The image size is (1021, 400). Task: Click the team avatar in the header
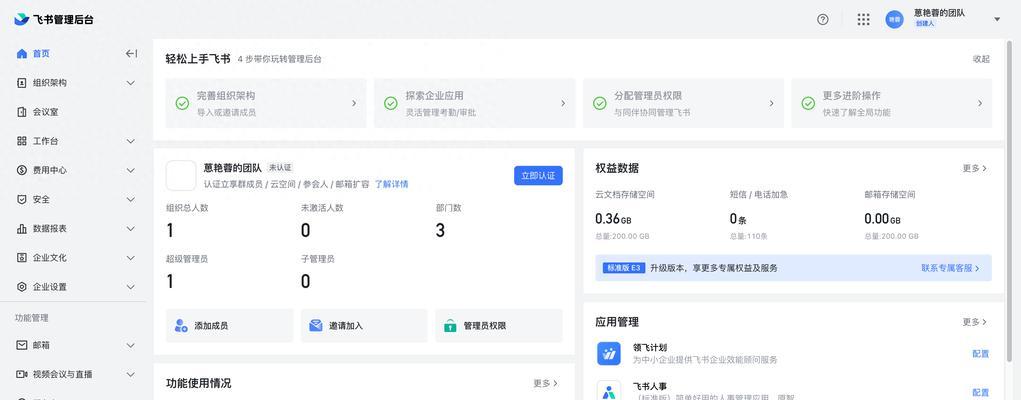click(895, 20)
